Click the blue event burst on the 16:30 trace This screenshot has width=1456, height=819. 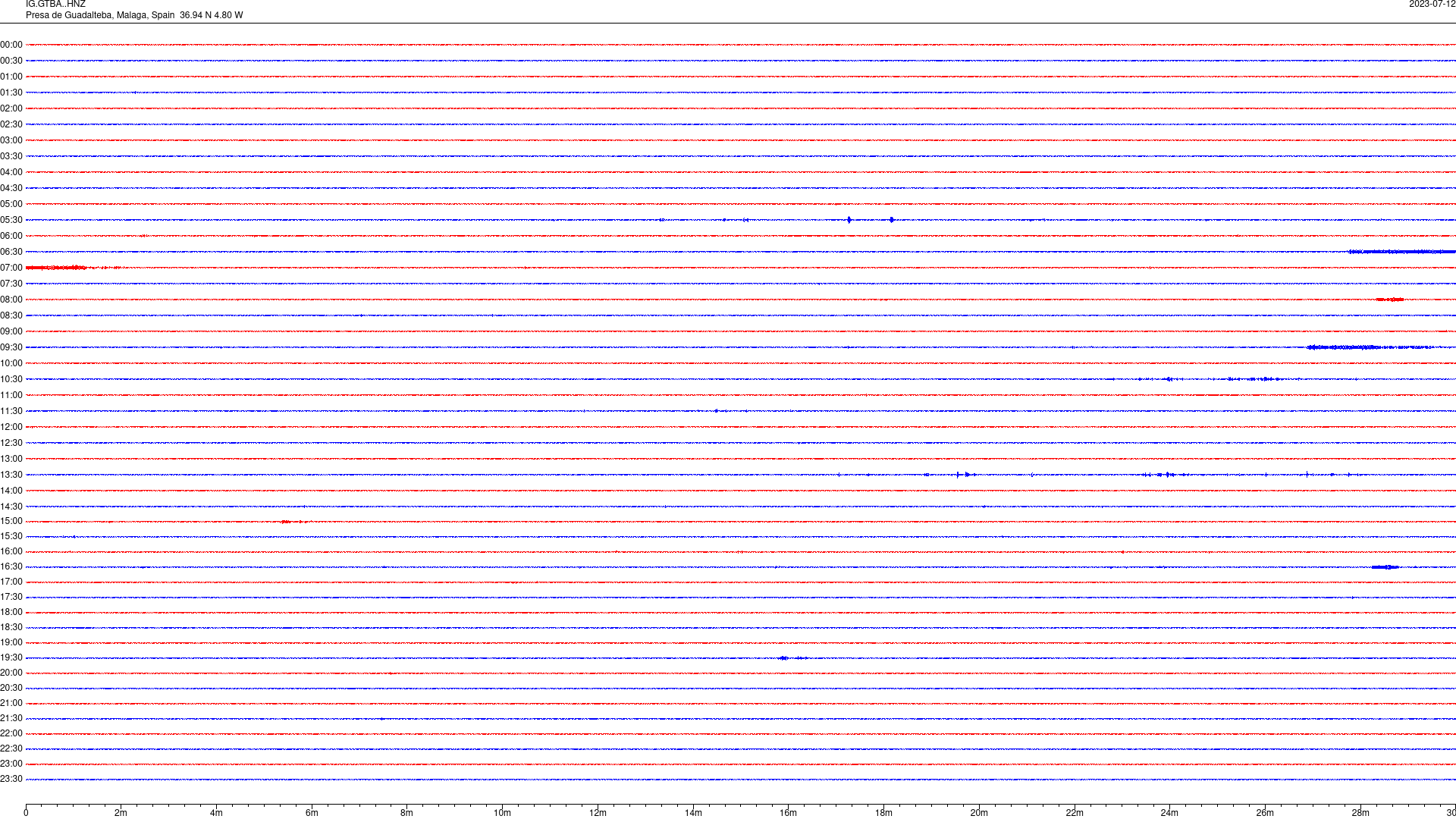click(x=1385, y=567)
